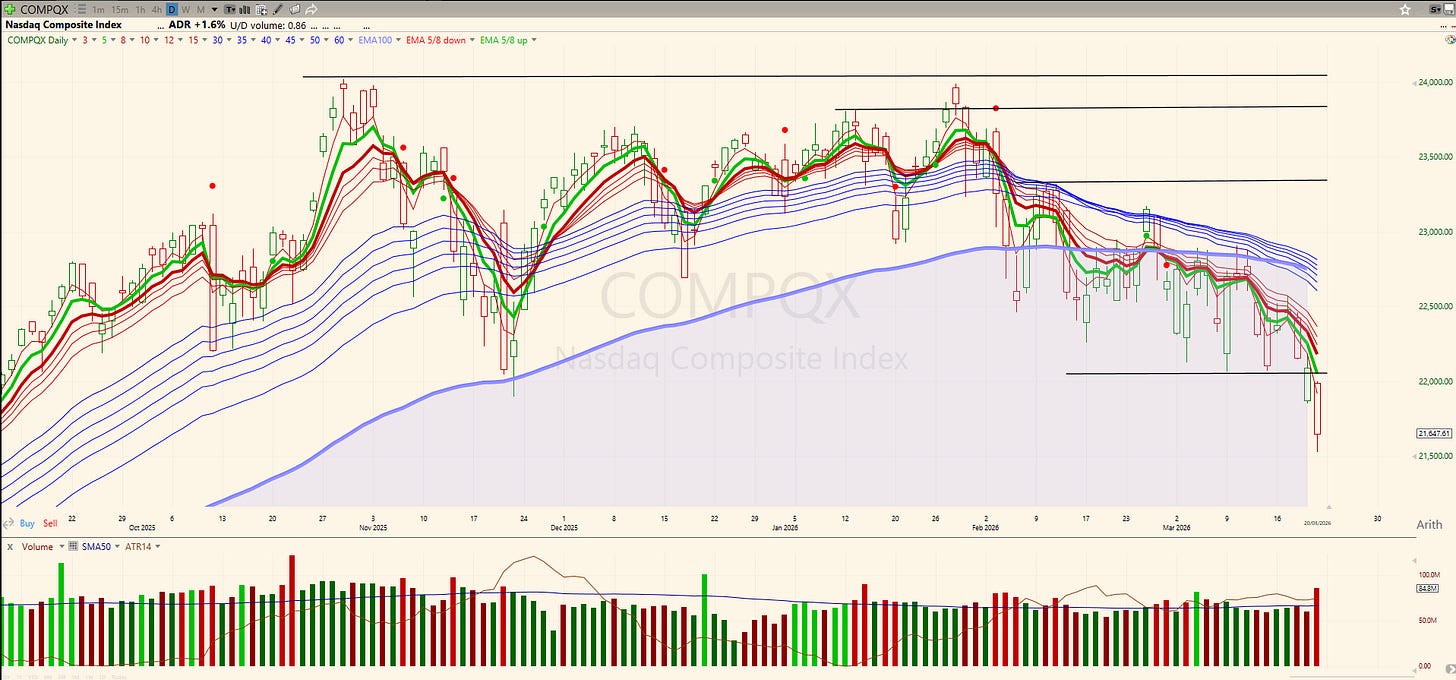Click the ADR +1.6% data field
Viewport: 1456px width, 680px height.
pyautogui.click(x=196, y=24)
